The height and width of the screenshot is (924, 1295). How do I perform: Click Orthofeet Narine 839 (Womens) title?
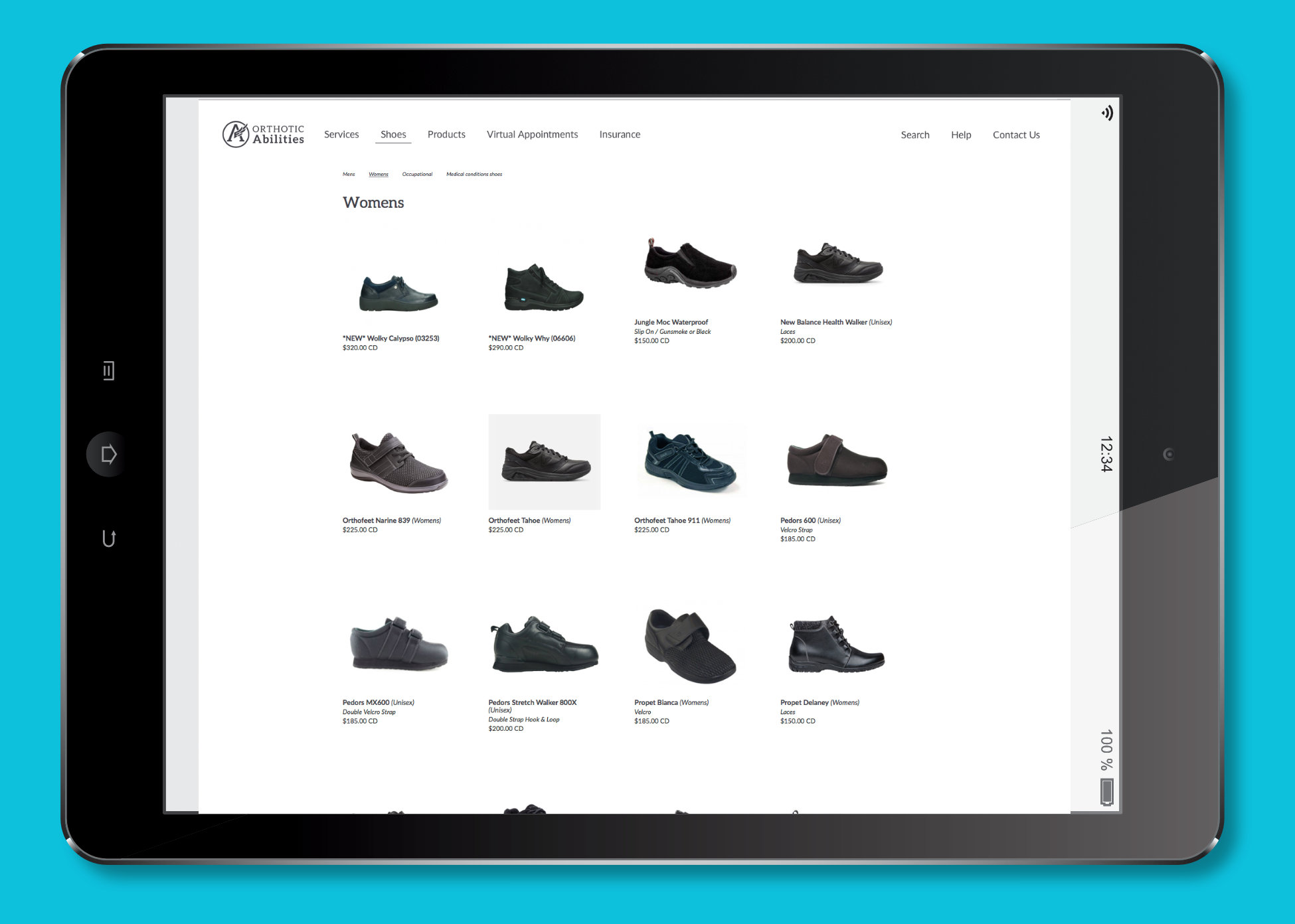392,520
